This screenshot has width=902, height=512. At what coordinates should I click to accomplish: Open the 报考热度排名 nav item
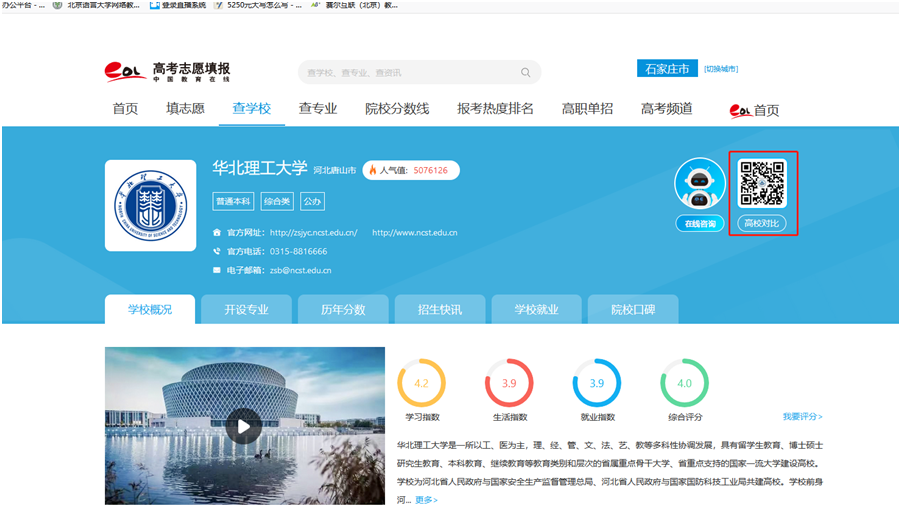[495, 109]
